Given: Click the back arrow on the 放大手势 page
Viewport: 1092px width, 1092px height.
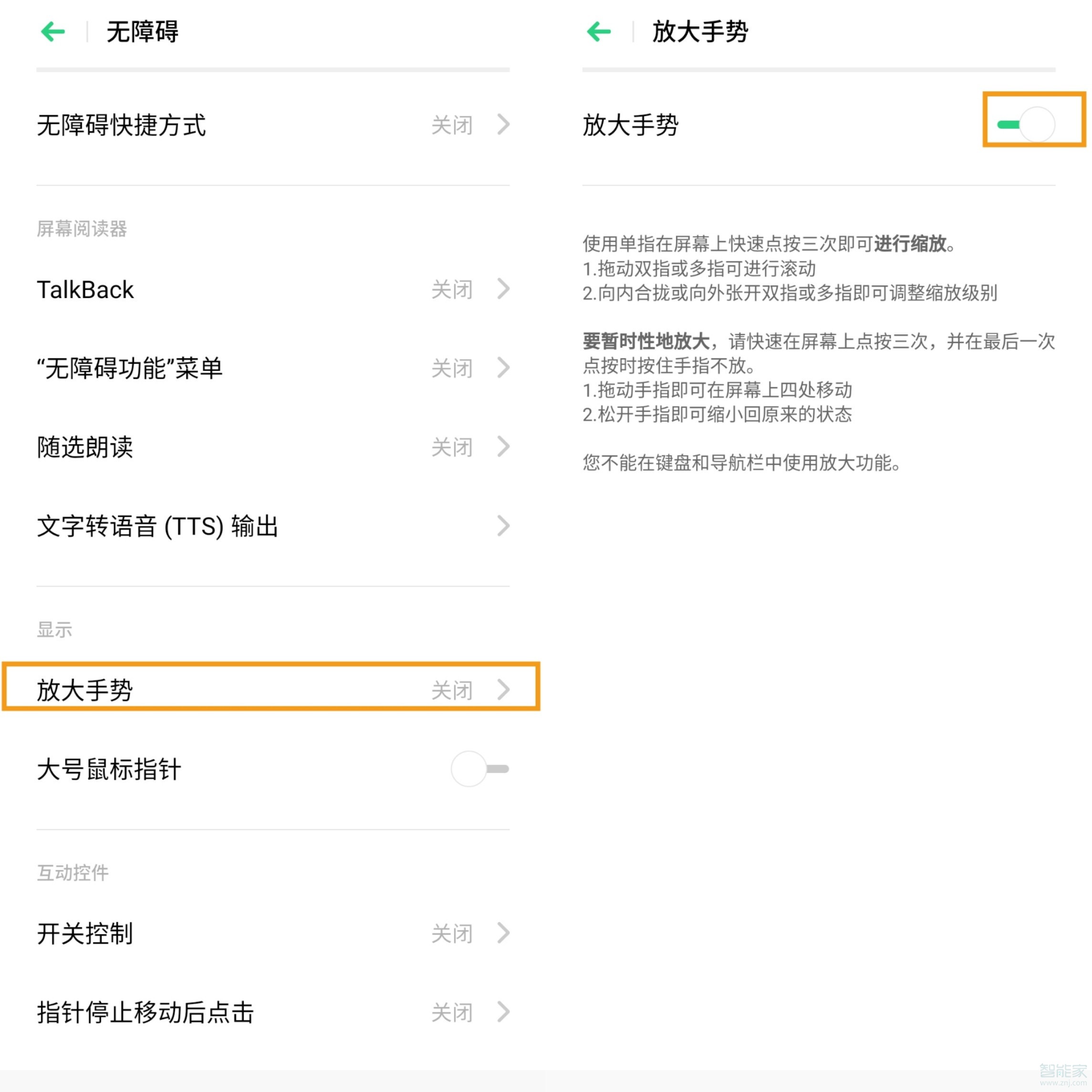Looking at the screenshot, I should pyautogui.click(x=599, y=32).
